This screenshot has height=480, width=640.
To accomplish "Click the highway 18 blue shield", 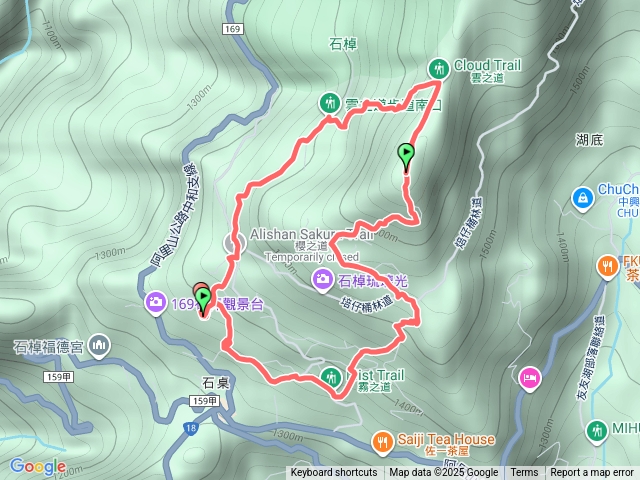I will click(x=190, y=428).
